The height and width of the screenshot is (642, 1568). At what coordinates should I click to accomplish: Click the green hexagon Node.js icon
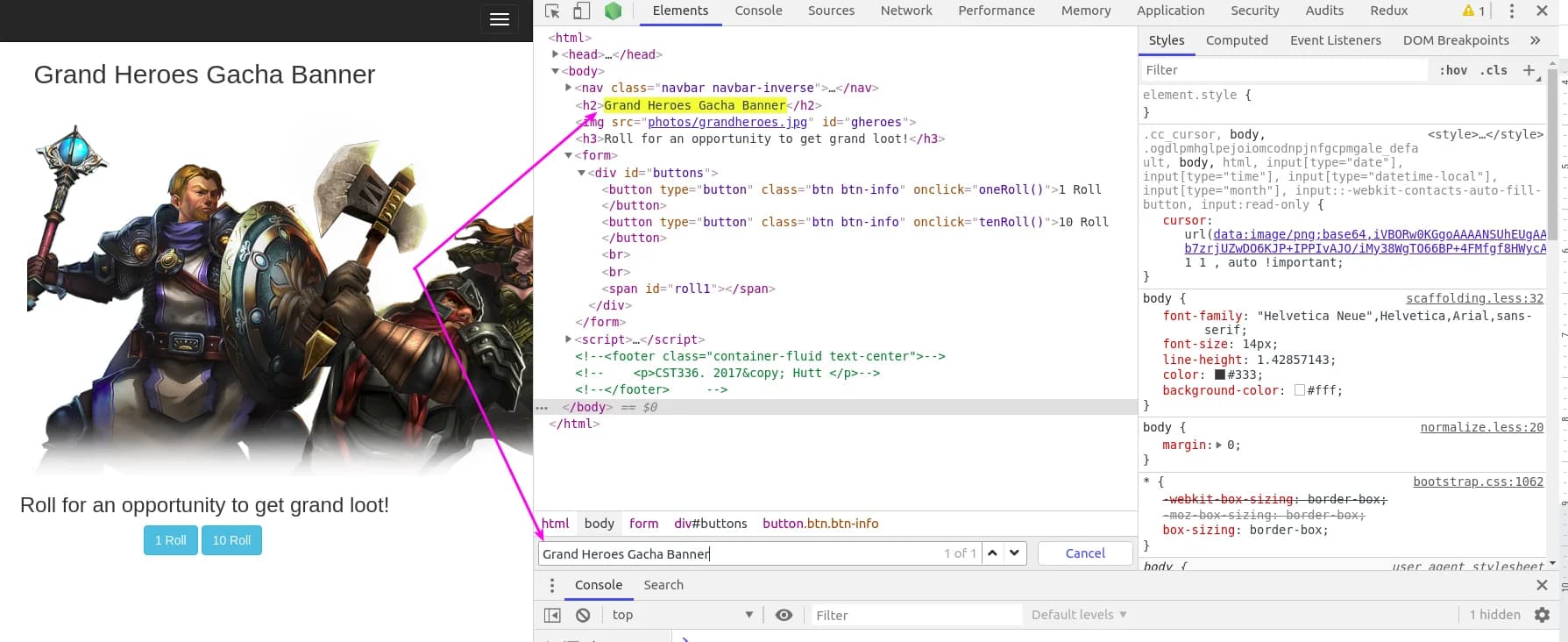point(613,11)
